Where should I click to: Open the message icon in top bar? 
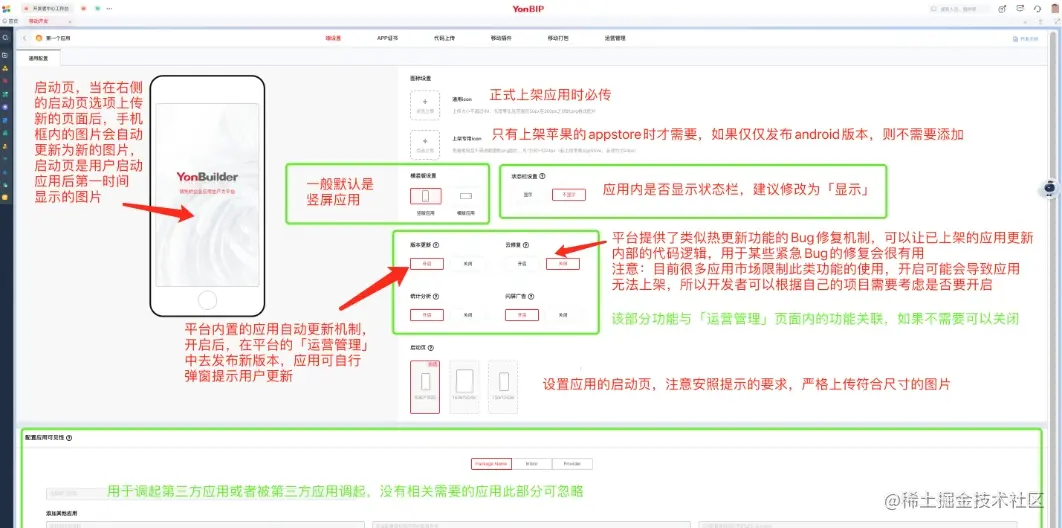pos(1020,9)
